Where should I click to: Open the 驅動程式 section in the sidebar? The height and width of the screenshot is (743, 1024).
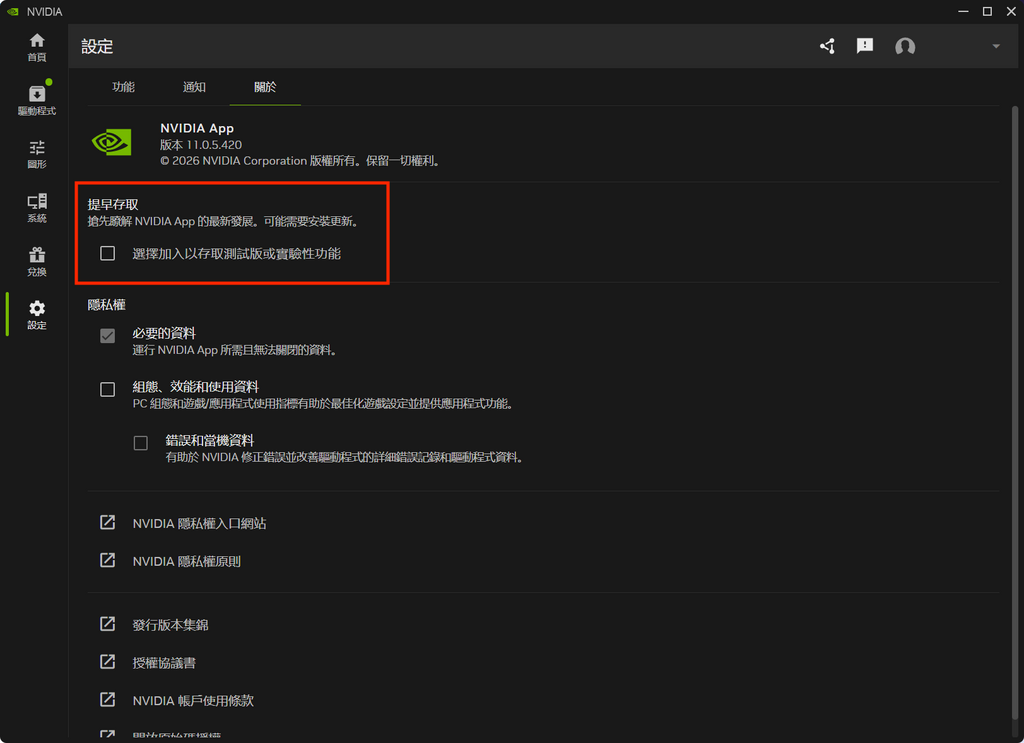(x=36, y=99)
